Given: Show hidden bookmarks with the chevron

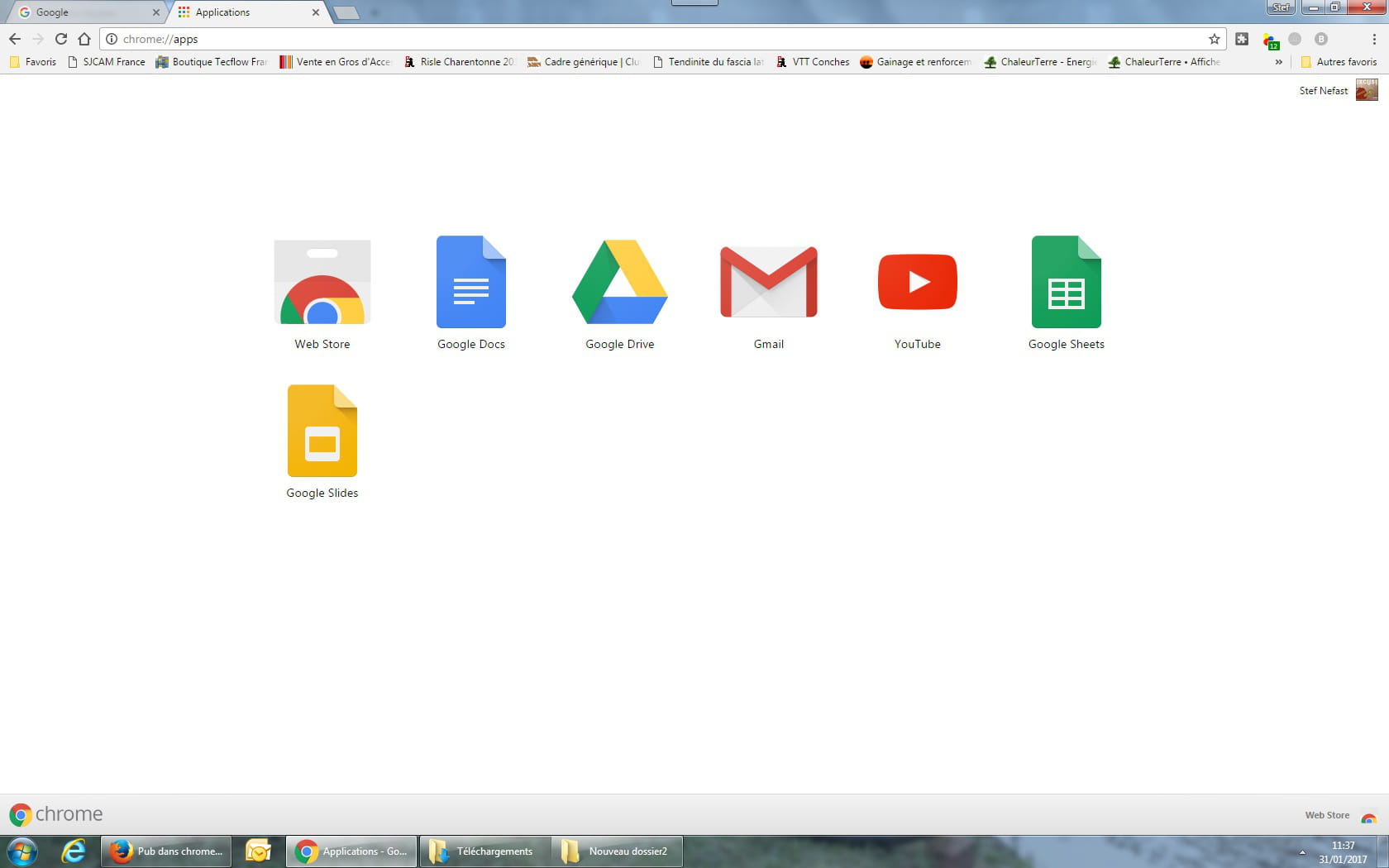Looking at the screenshot, I should point(1278,62).
